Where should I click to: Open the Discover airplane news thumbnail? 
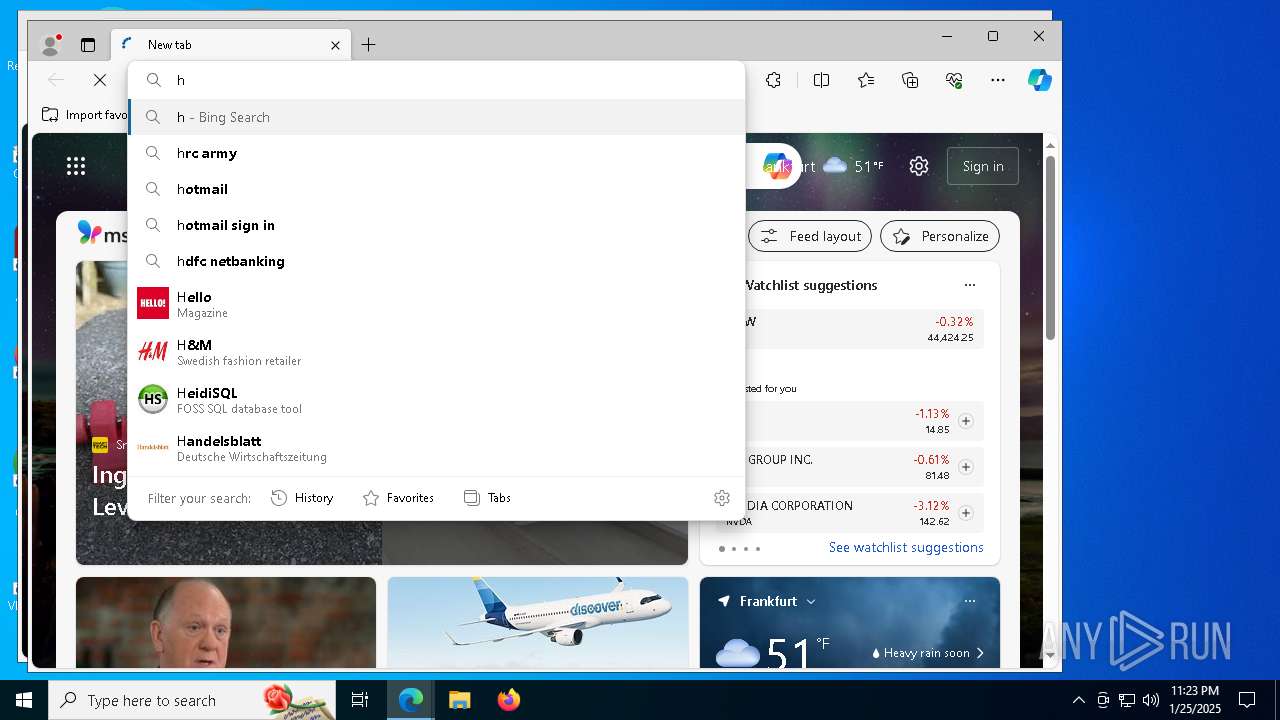pyautogui.click(x=538, y=622)
